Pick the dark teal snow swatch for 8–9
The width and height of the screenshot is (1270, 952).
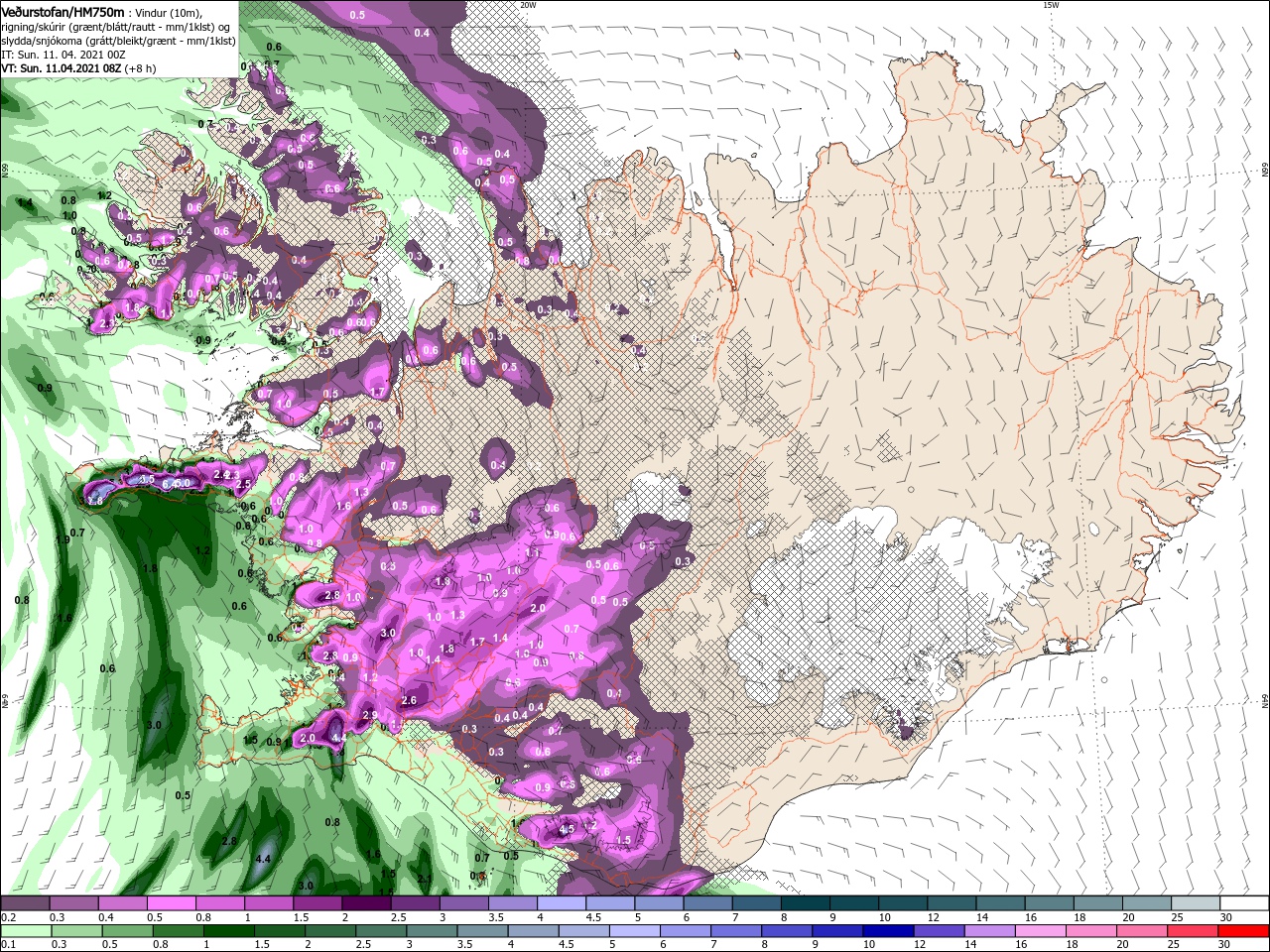pos(806,903)
